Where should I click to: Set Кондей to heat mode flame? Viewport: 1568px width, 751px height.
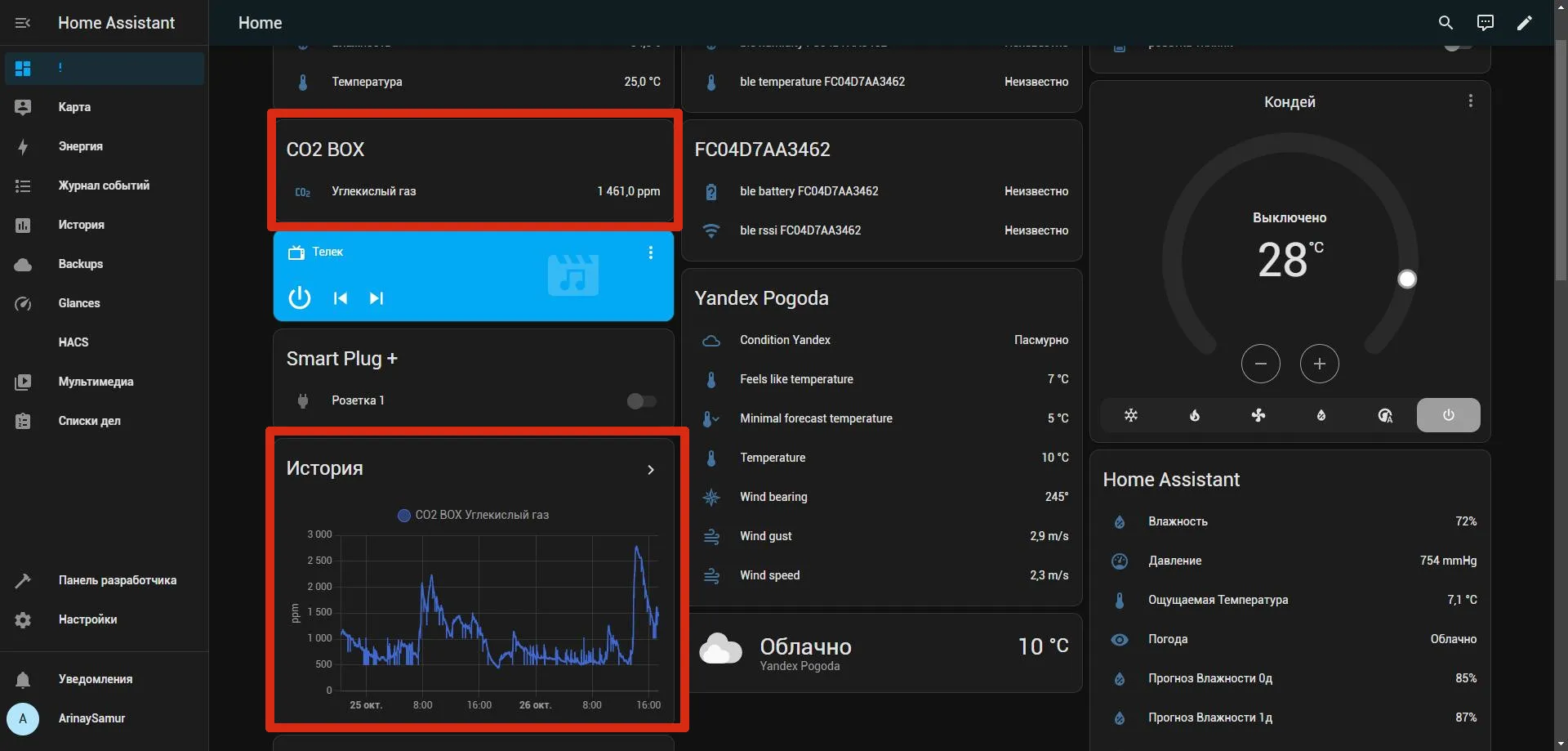pyautogui.click(x=1195, y=415)
